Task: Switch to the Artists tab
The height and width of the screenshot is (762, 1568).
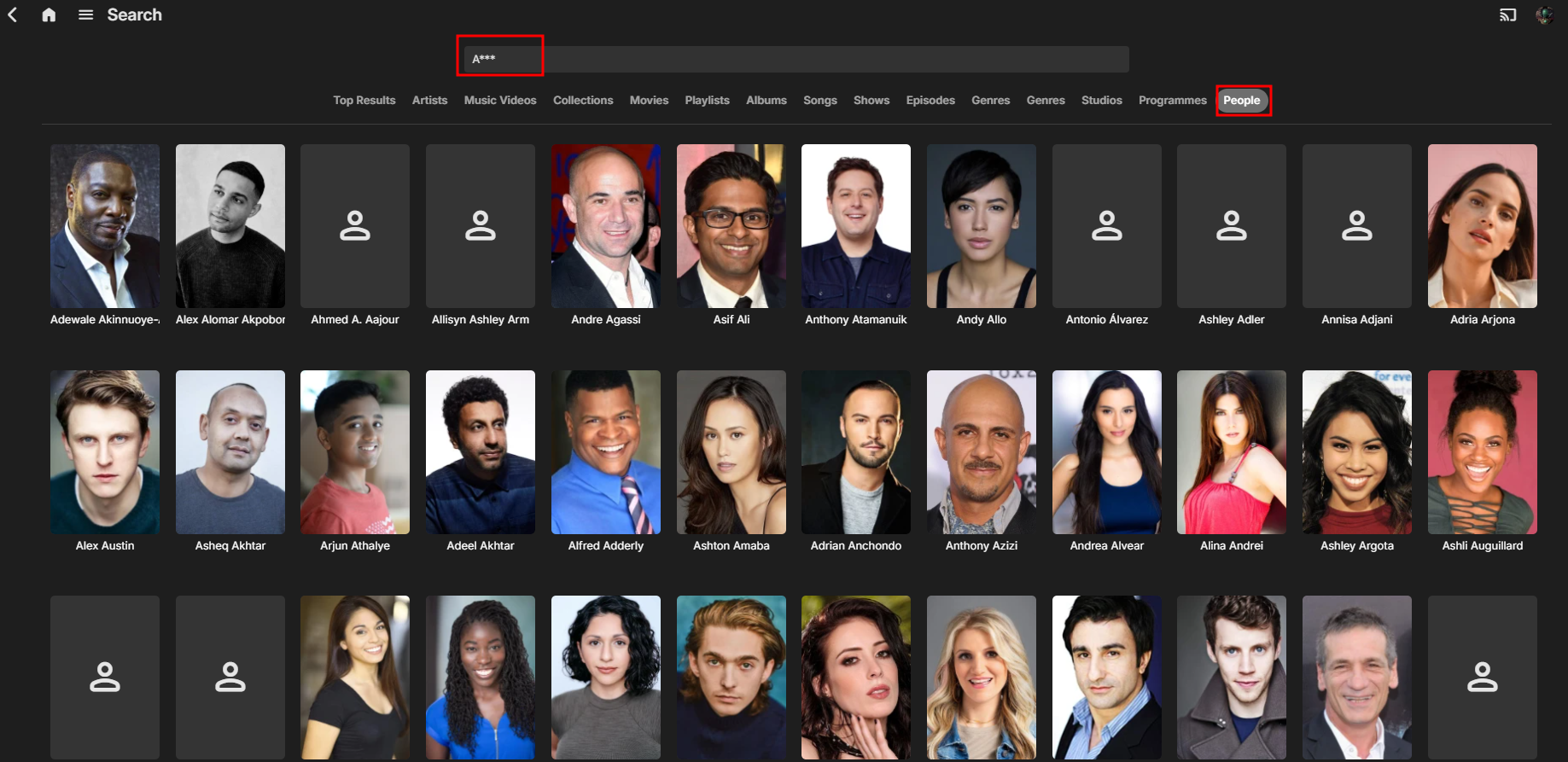Action: tap(429, 101)
